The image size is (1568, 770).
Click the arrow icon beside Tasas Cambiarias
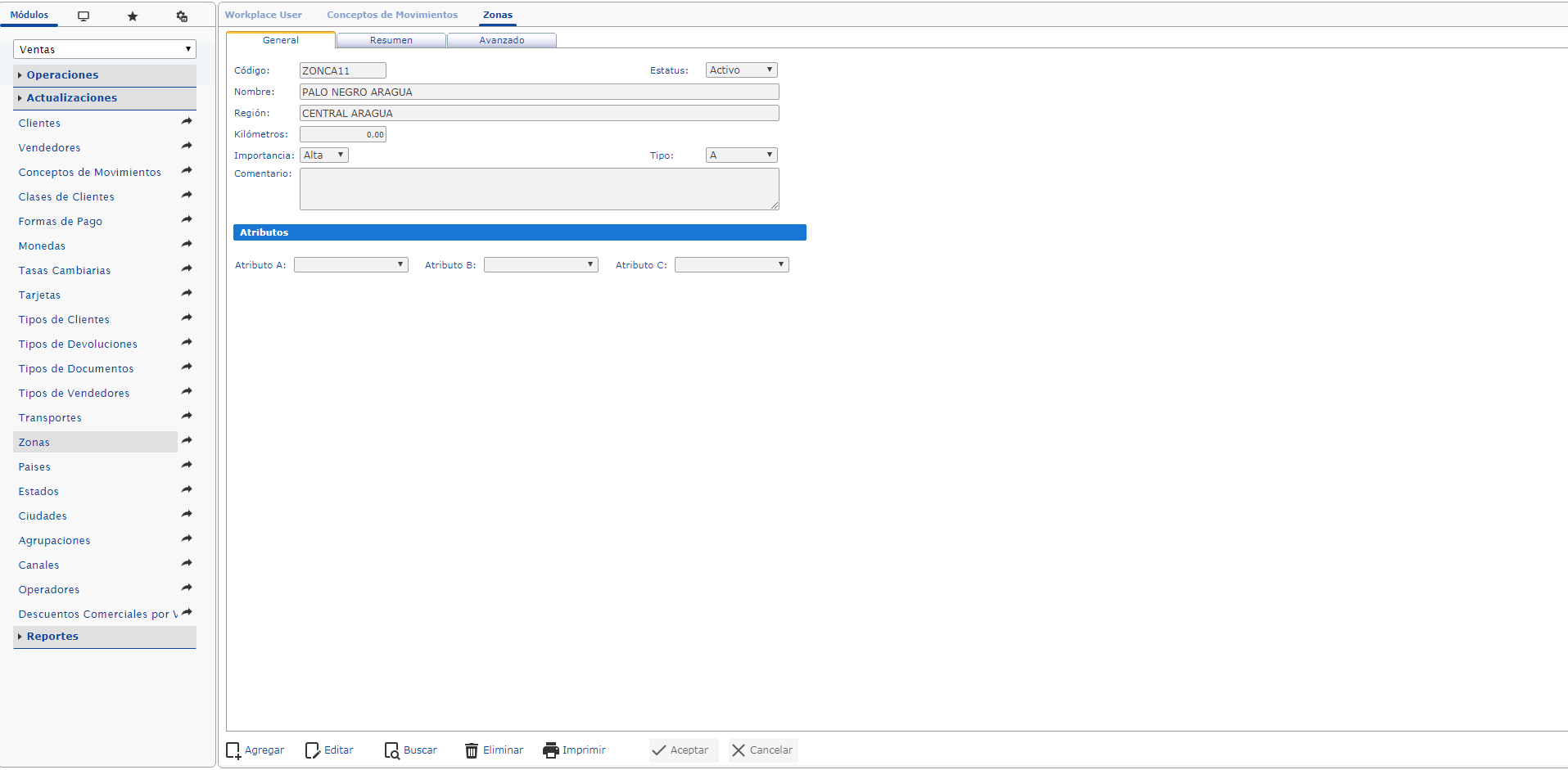[x=187, y=268]
